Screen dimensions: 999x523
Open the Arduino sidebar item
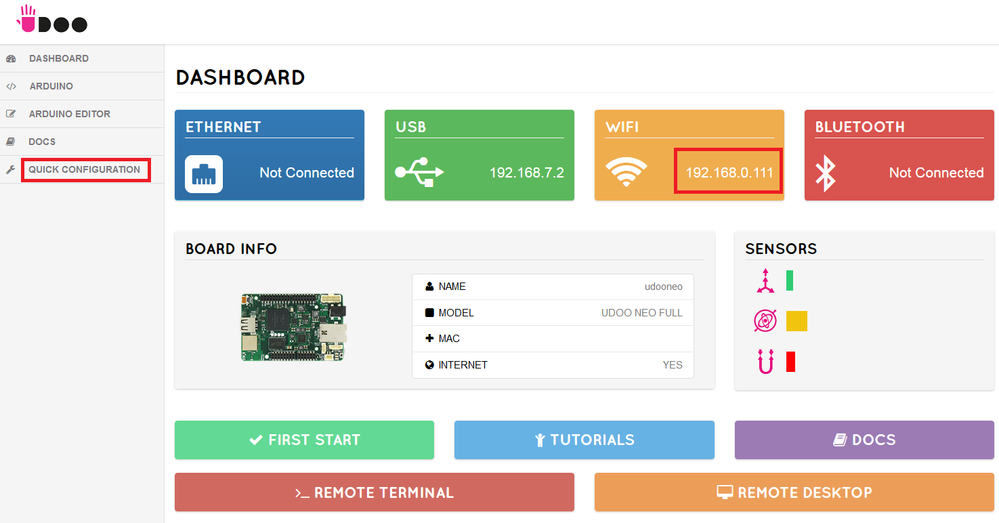pyautogui.click(x=51, y=86)
